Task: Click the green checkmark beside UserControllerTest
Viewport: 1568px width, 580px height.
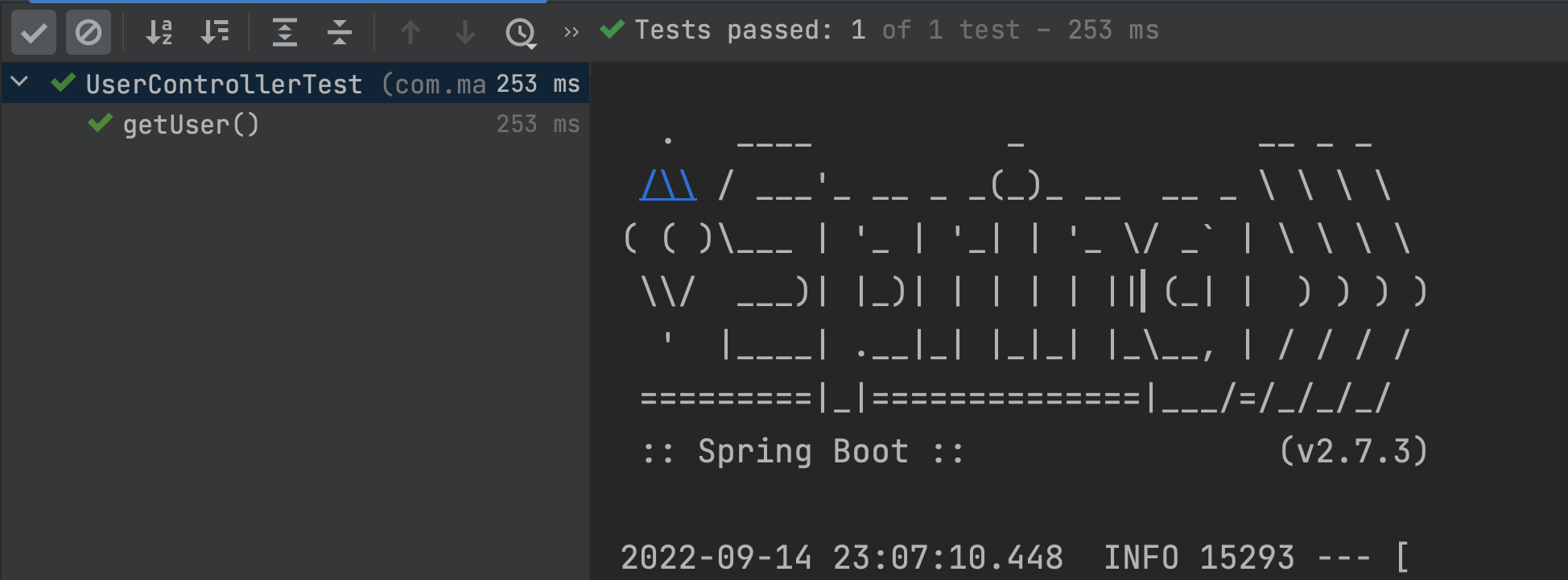Action: pos(64,83)
